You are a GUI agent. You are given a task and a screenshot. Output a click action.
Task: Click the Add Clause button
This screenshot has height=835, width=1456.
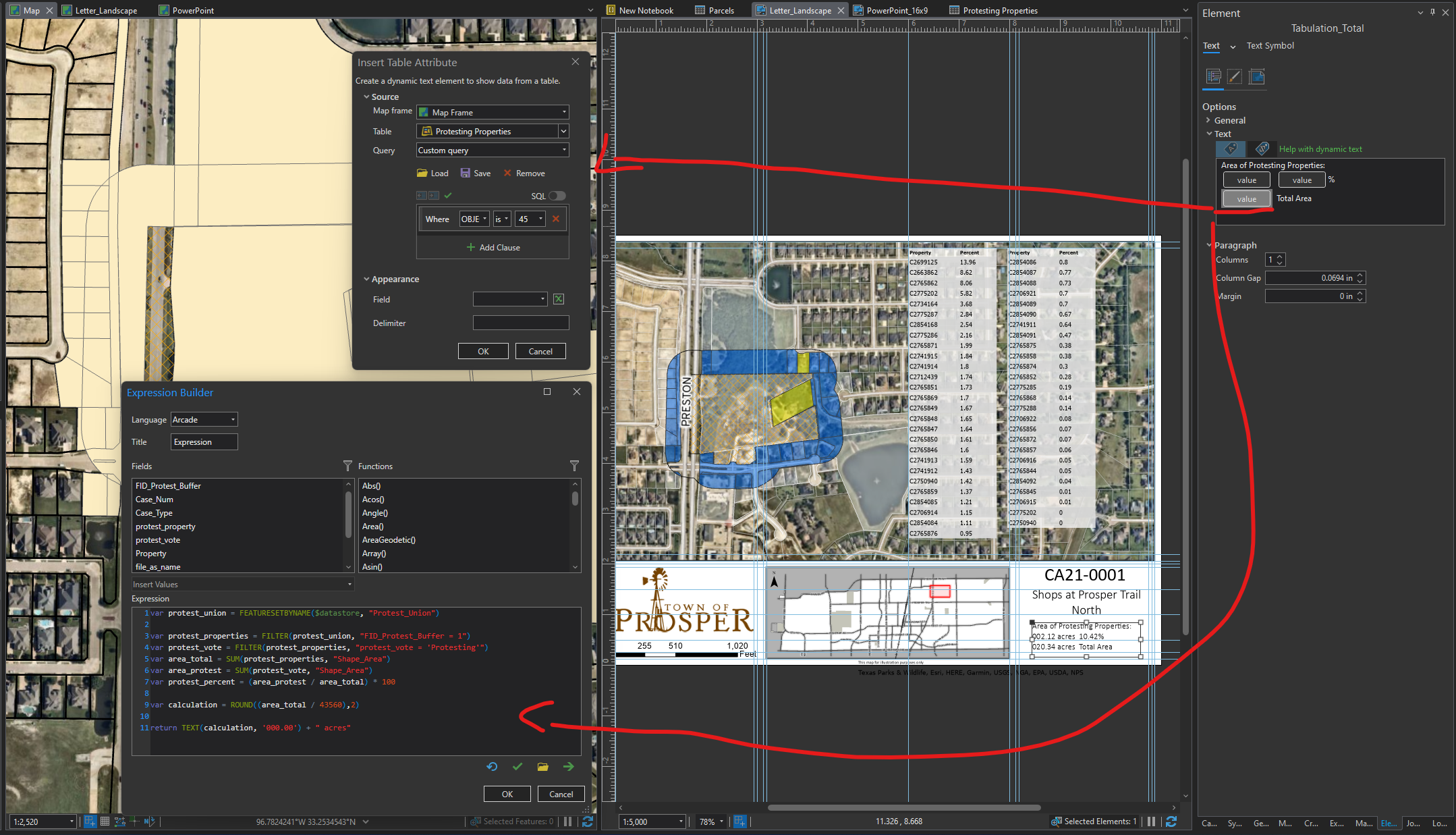[493, 247]
